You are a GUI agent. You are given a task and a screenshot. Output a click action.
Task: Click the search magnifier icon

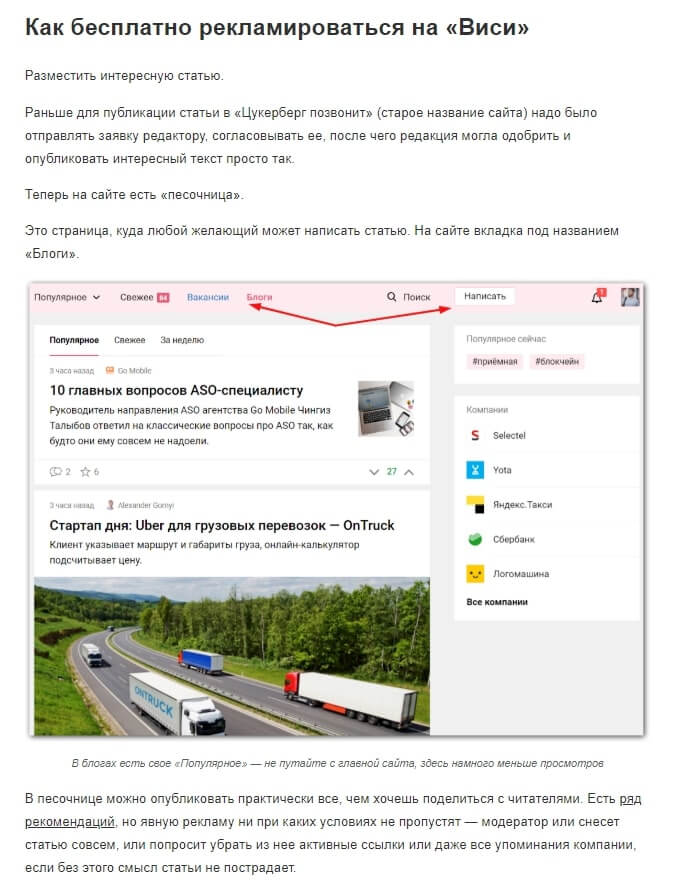point(391,296)
